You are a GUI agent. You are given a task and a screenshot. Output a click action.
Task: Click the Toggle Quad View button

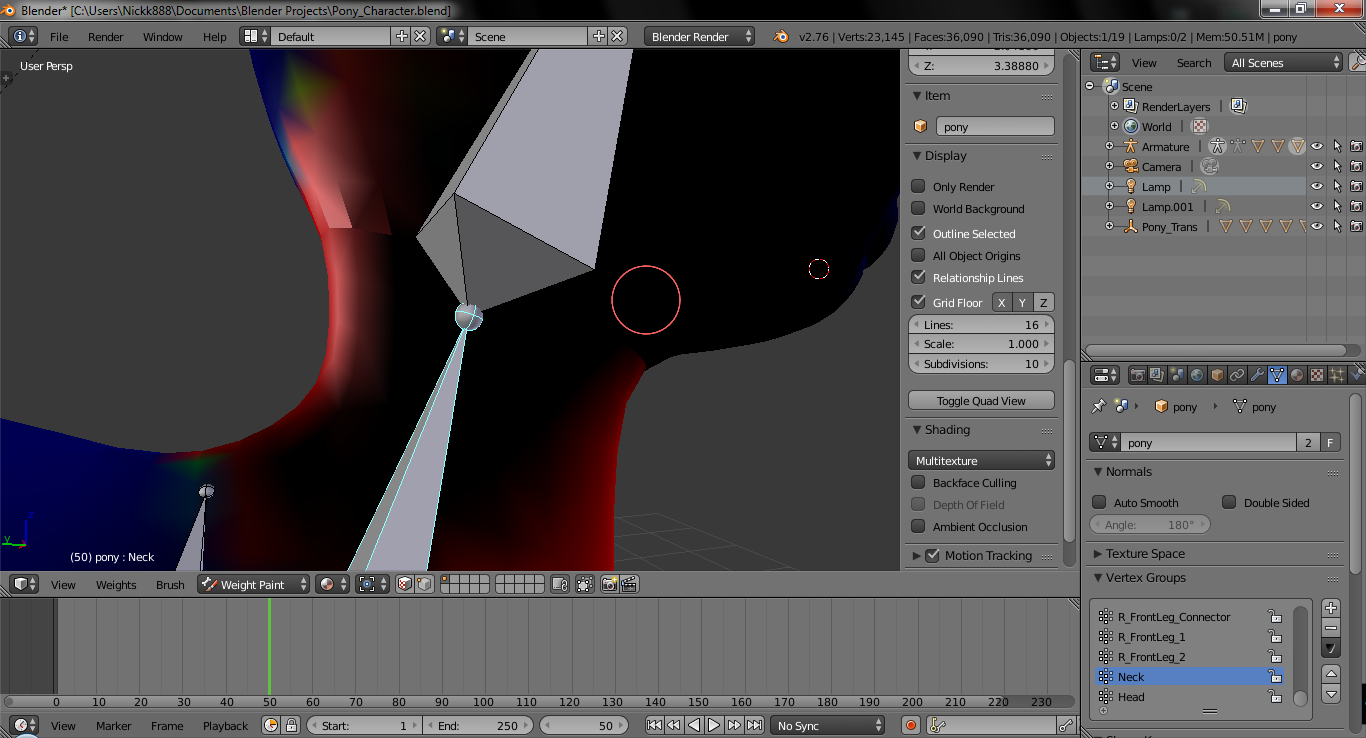point(982,400)
